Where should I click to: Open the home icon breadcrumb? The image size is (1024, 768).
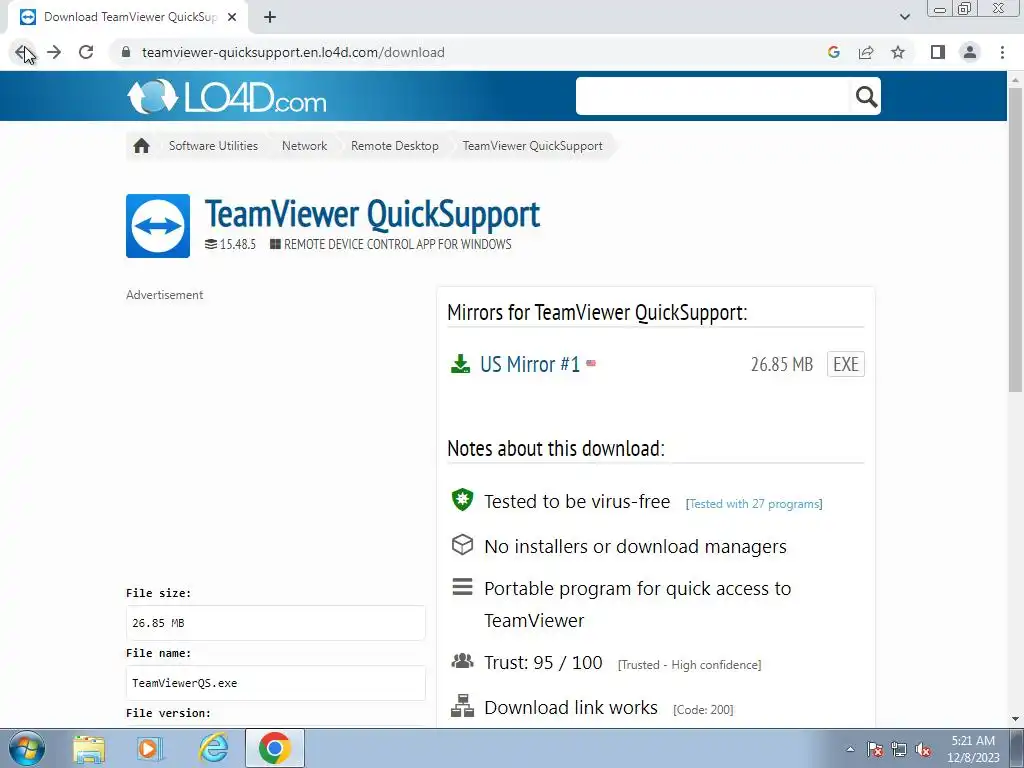click(142, 146)
